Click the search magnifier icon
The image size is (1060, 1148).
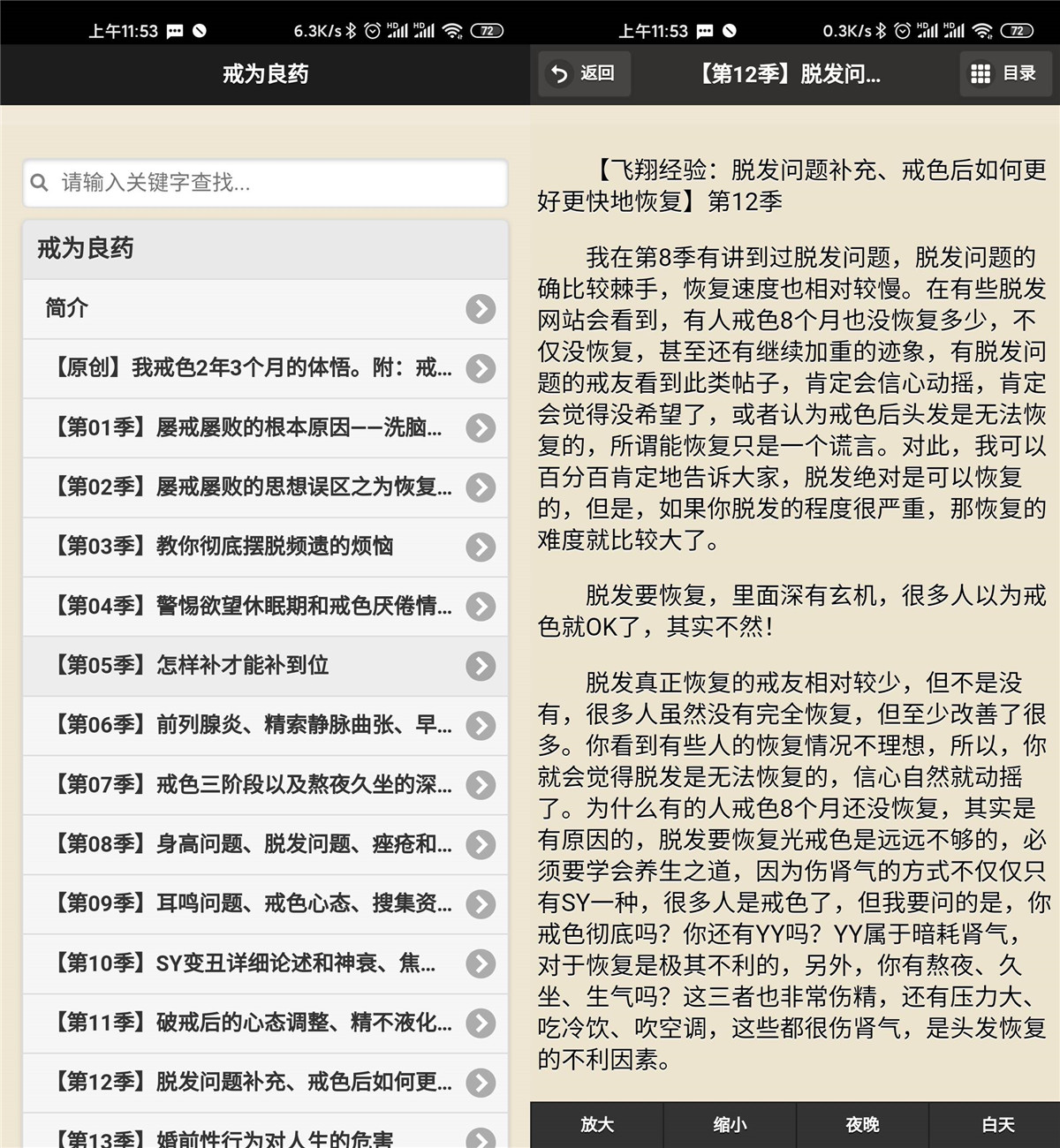pos(40,183)
